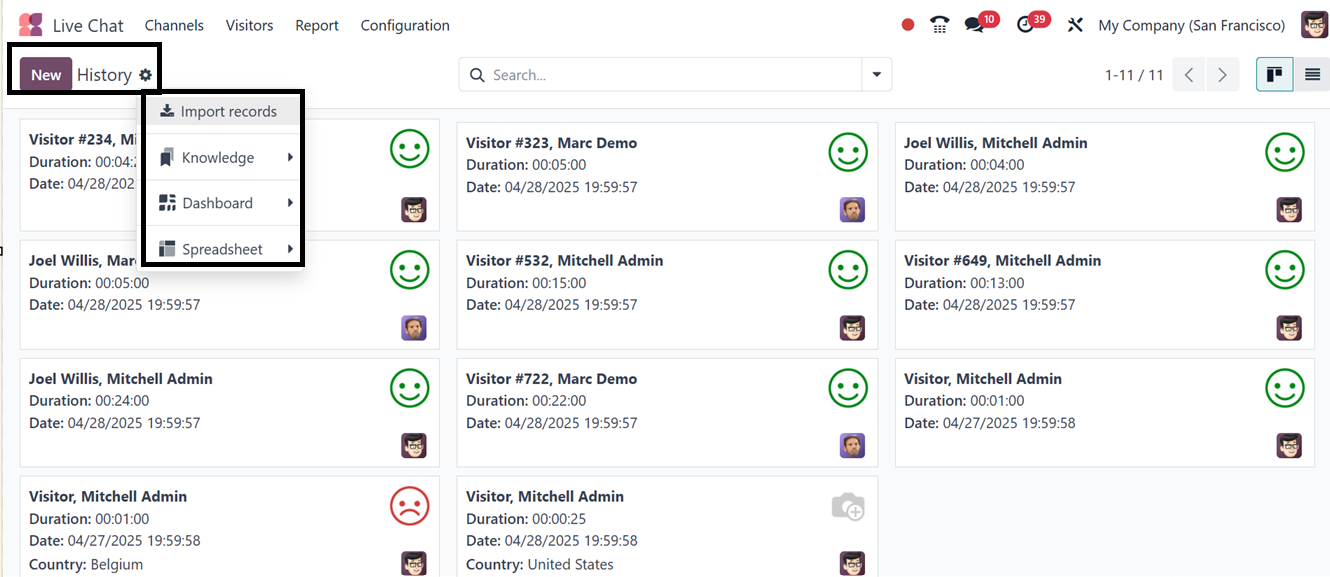Select Import records from the menu

point(222,111)
